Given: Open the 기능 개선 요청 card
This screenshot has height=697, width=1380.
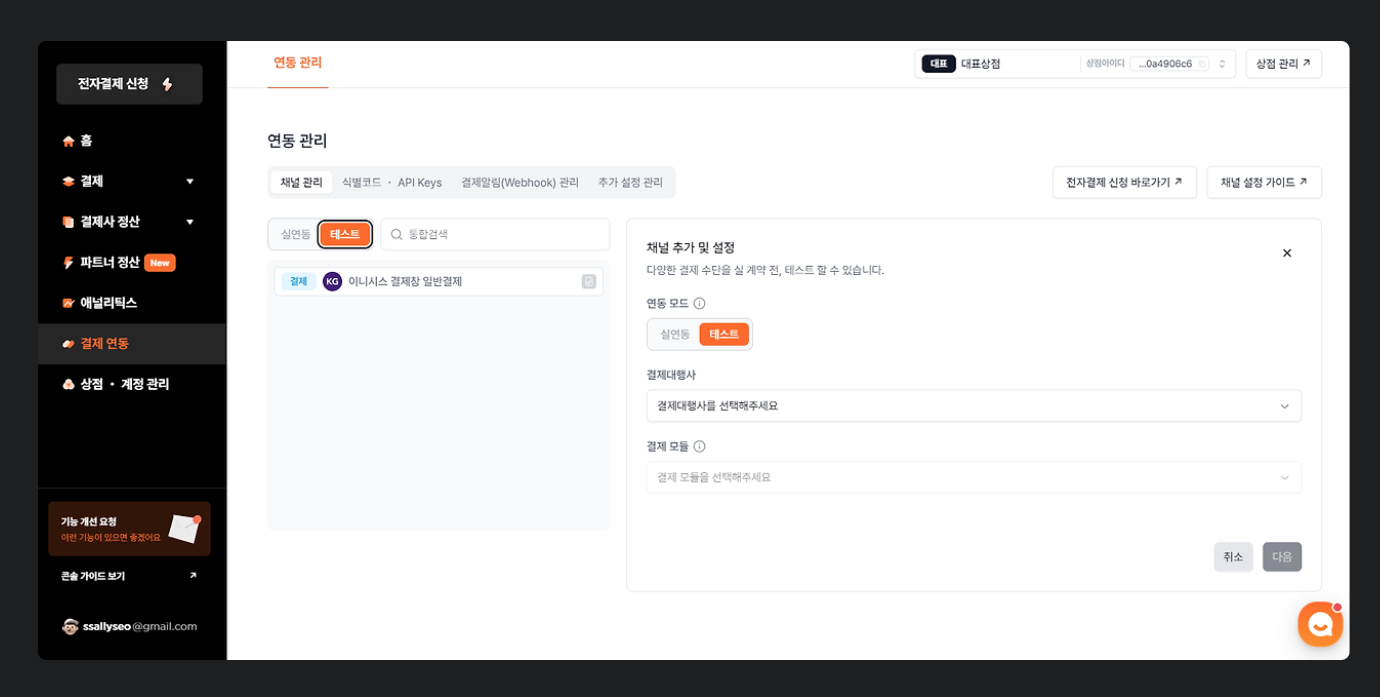Looking at the screenshot, I should click(129, 529).
